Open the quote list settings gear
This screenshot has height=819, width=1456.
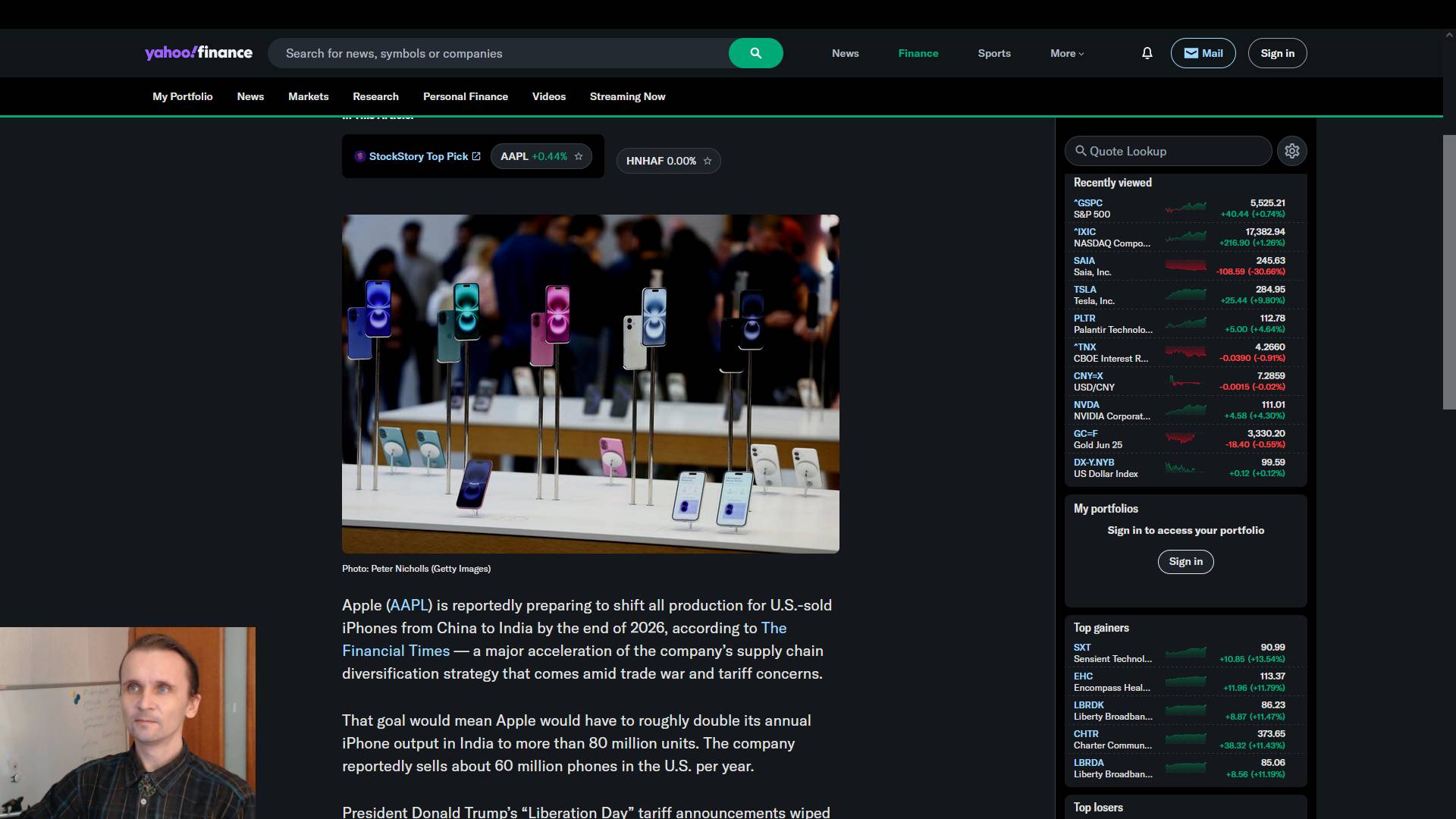click(x=1292, y=151)
